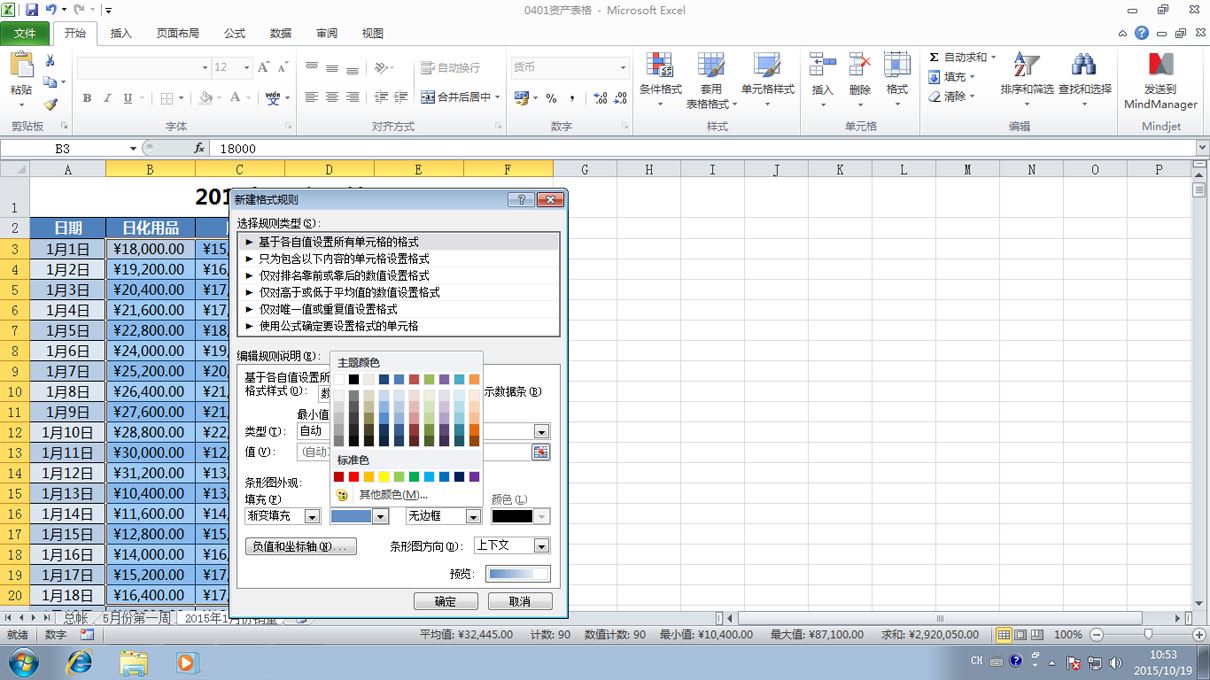Click the 负值和坐标轴 button
The height and width of the screenshot is (680, 1210).
301,547
